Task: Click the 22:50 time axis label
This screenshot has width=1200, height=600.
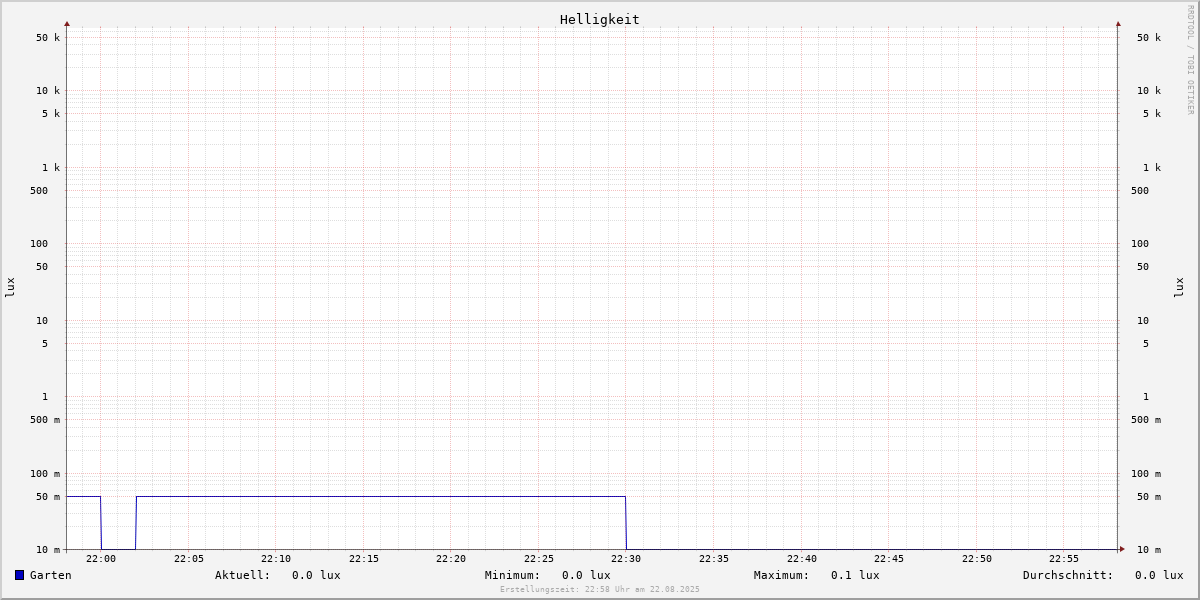Action: click(x=977, y=559)
